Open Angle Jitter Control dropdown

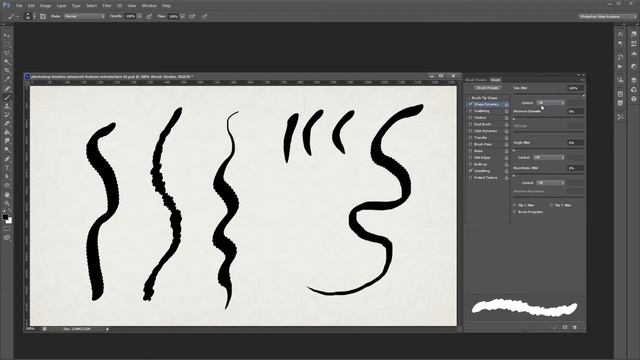[549, 158]
